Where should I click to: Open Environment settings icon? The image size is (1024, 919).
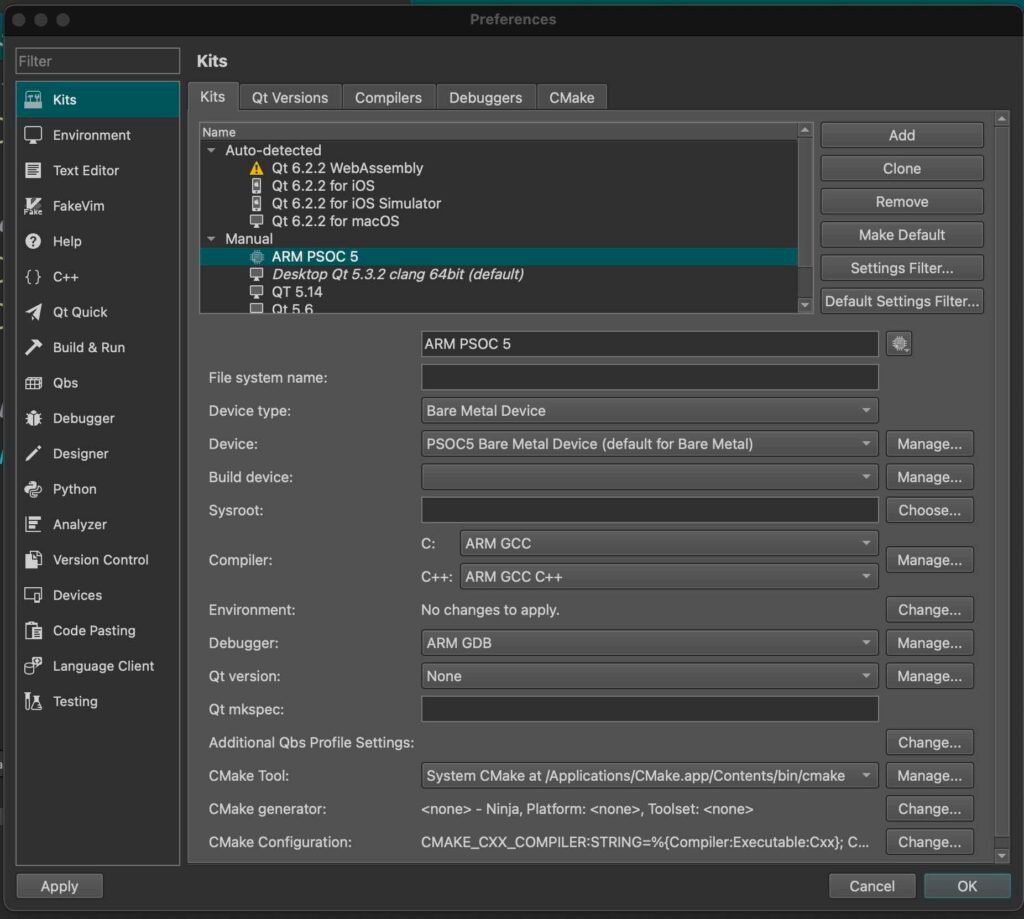pyautogui.click(x=33, y=135)
